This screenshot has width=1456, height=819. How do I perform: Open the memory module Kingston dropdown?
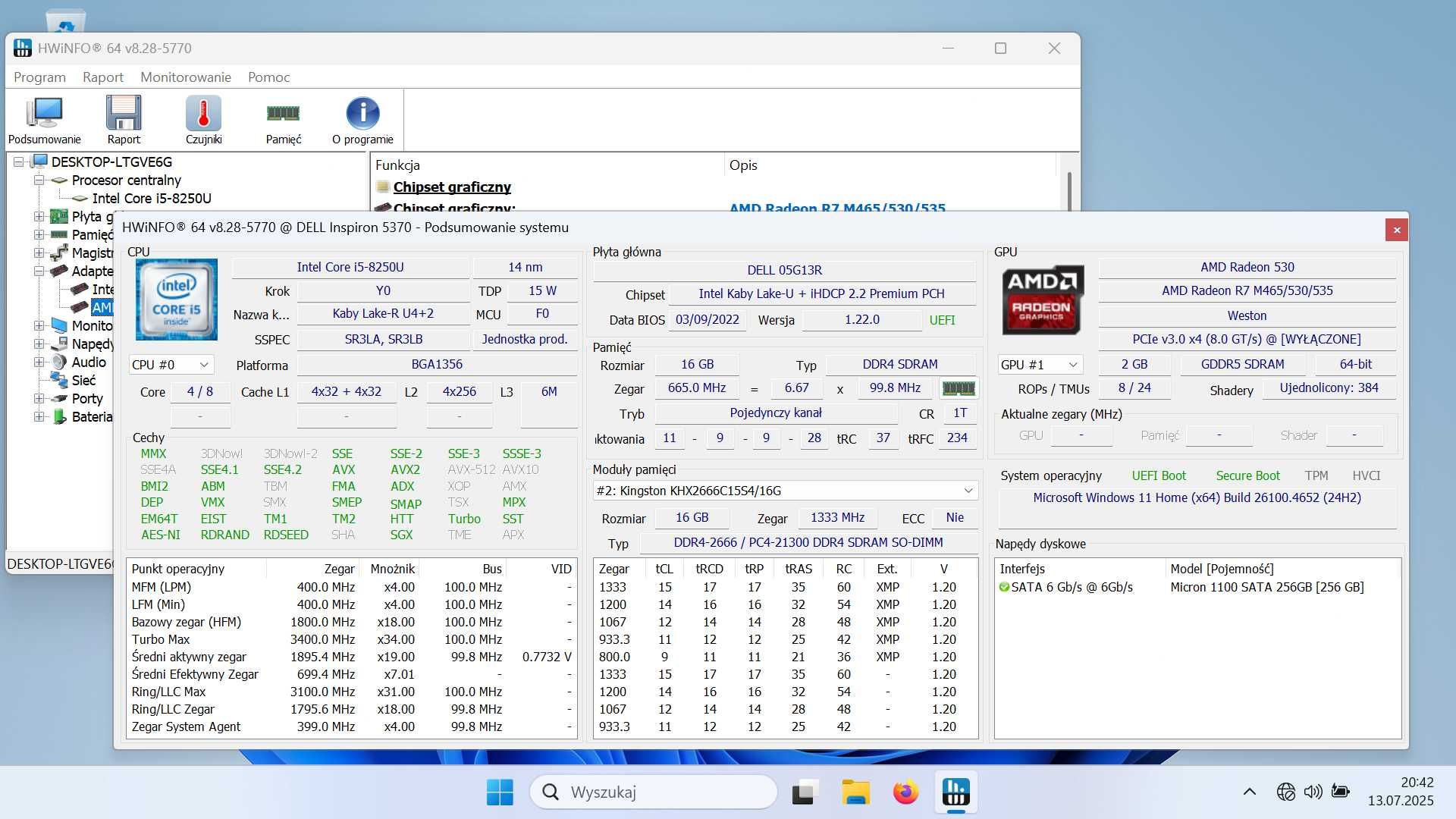[785, 491]
